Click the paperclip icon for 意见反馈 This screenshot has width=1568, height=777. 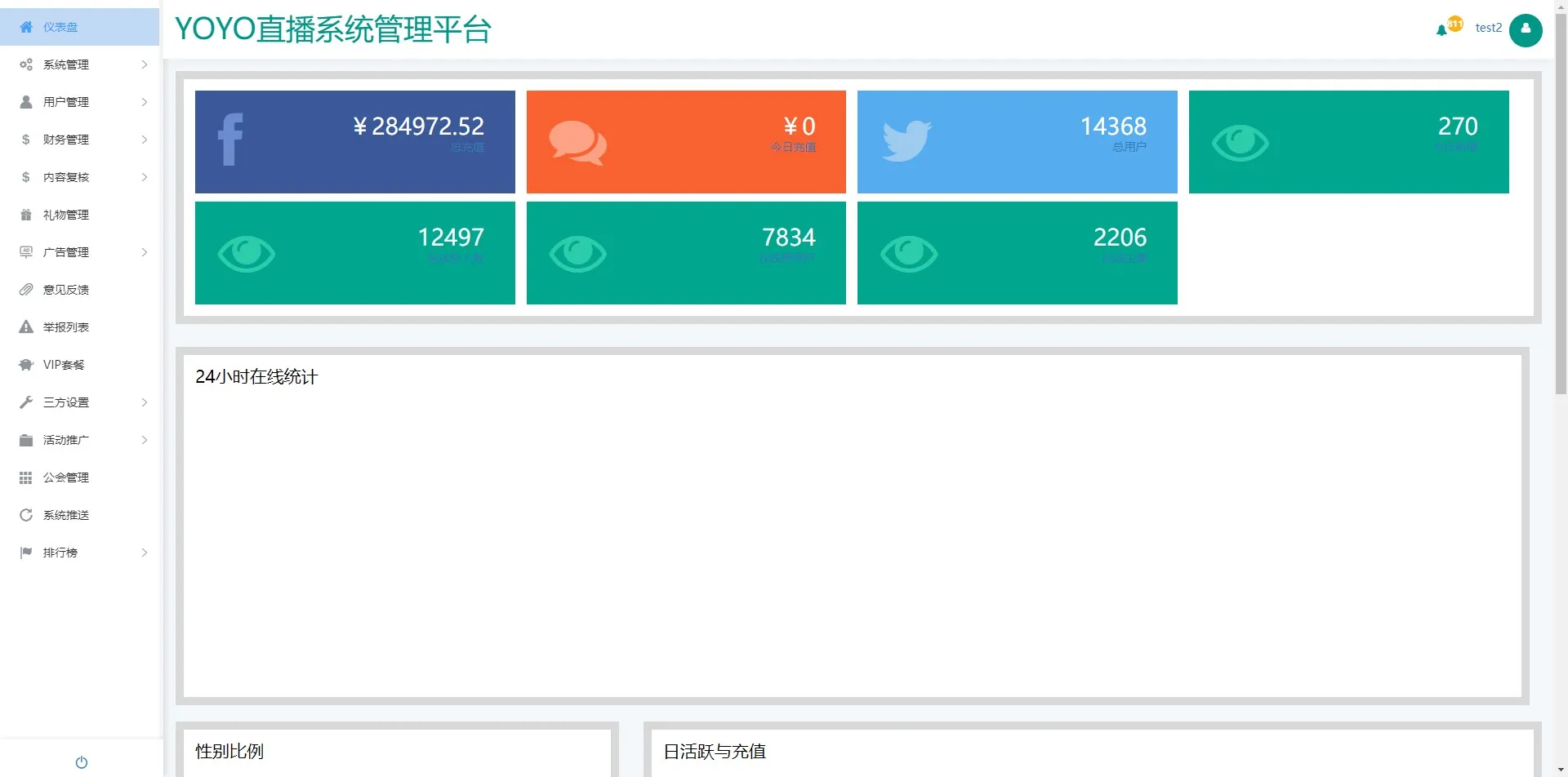pyautogui.click(x=26, y=290)
